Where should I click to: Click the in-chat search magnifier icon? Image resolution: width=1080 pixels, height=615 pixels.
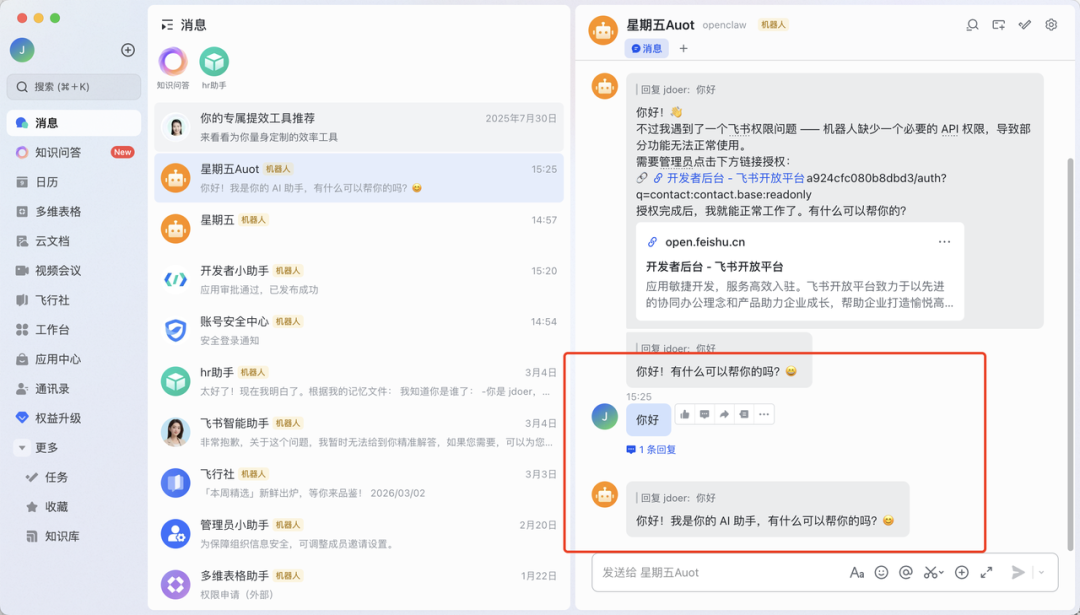973,26
